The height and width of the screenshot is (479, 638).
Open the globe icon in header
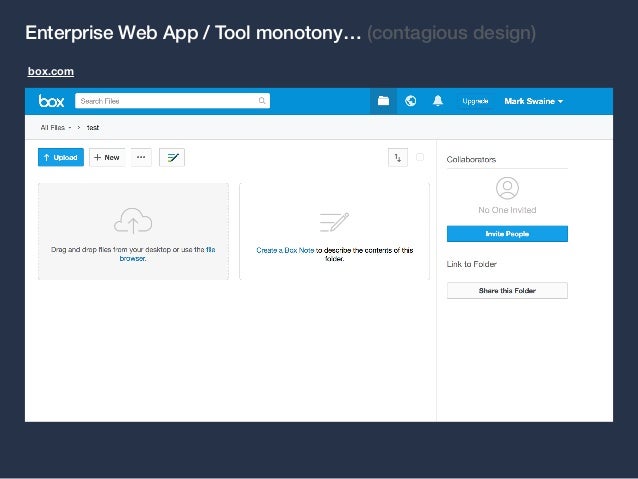(411, 101)
